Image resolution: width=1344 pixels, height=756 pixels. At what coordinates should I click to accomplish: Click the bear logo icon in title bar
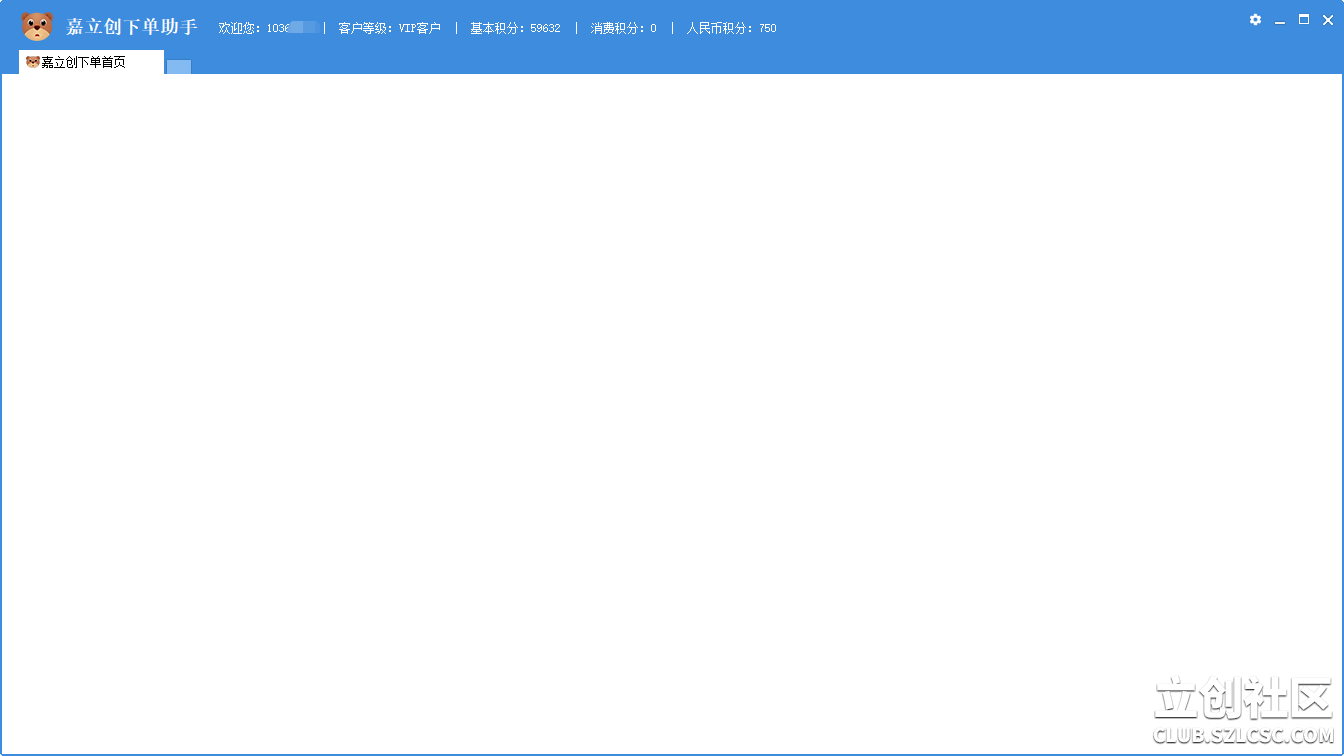(x=37, y=27)
